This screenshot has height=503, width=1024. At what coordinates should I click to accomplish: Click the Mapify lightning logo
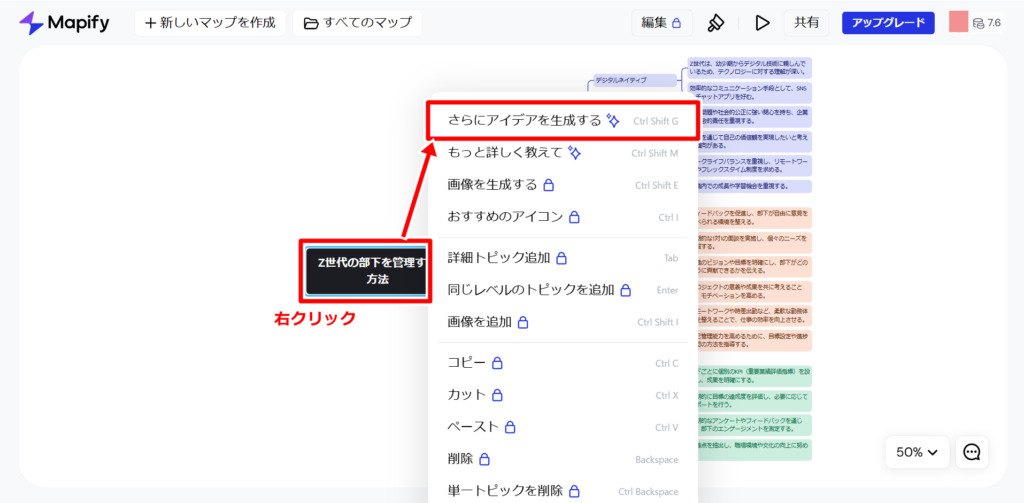tap(31, 23)
